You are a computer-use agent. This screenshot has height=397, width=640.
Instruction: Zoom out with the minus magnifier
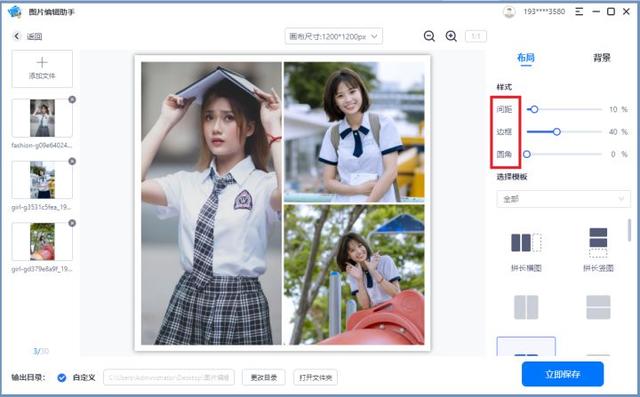pos(429,36)
